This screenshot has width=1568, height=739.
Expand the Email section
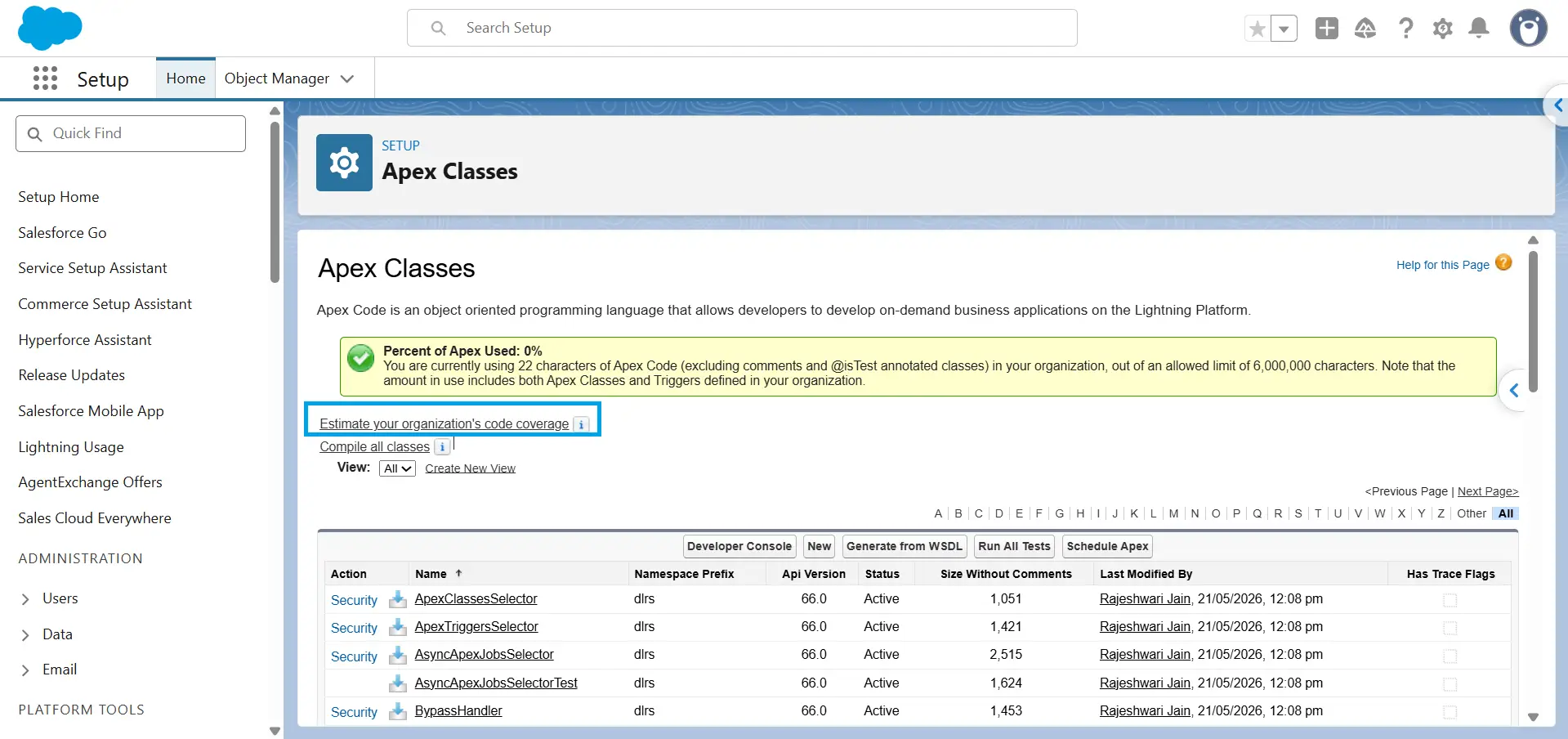click(x=25, y=670)
